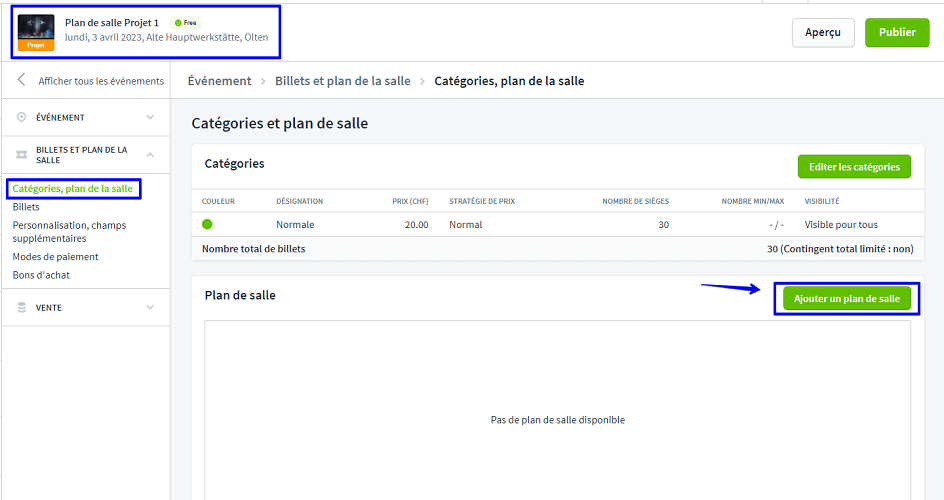Open the event thumbnail labeled Projet
Viewport: 944px width, 500px height.
[x=36, y=32]
